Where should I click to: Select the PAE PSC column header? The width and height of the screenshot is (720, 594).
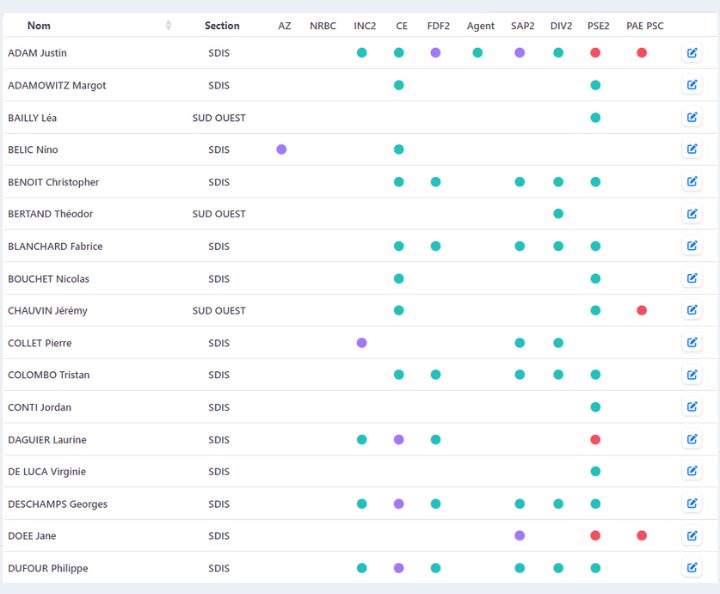point(645,26)
